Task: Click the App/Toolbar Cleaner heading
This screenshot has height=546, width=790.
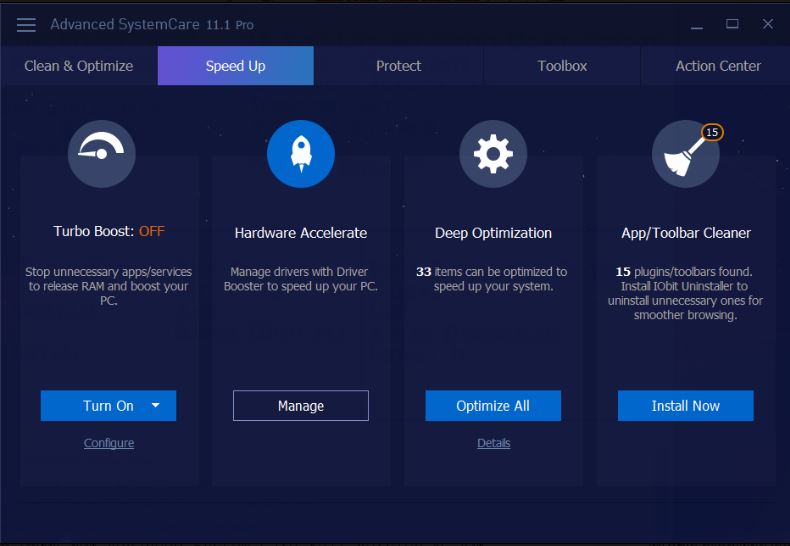Action: pos(686,233)
